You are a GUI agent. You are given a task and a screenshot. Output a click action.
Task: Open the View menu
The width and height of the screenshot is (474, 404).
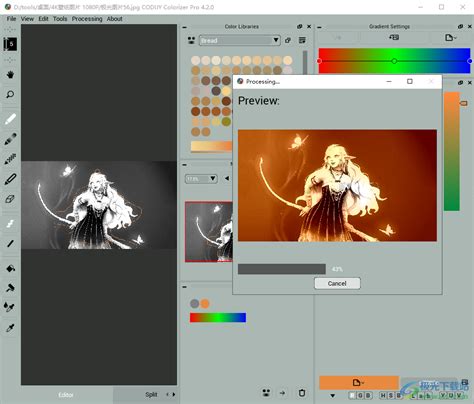coord(27,19)
